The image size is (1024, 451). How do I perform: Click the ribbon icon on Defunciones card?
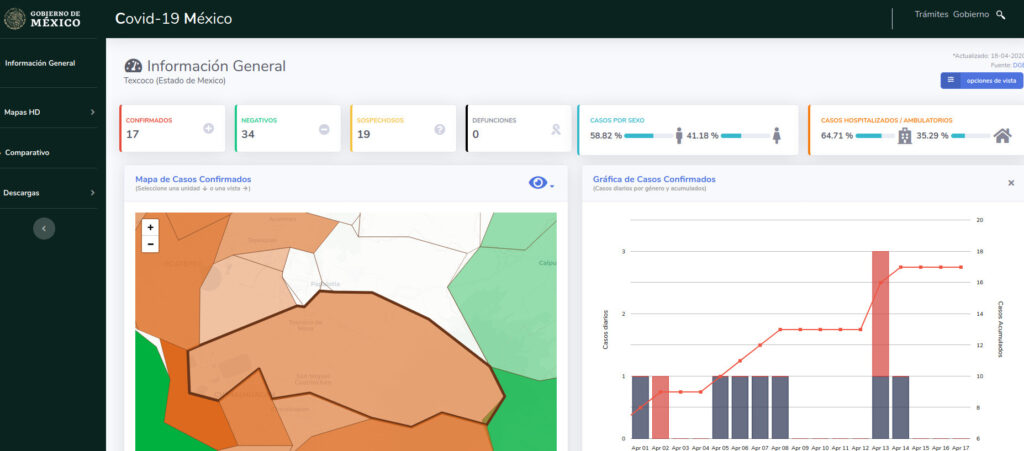[555, 129]
